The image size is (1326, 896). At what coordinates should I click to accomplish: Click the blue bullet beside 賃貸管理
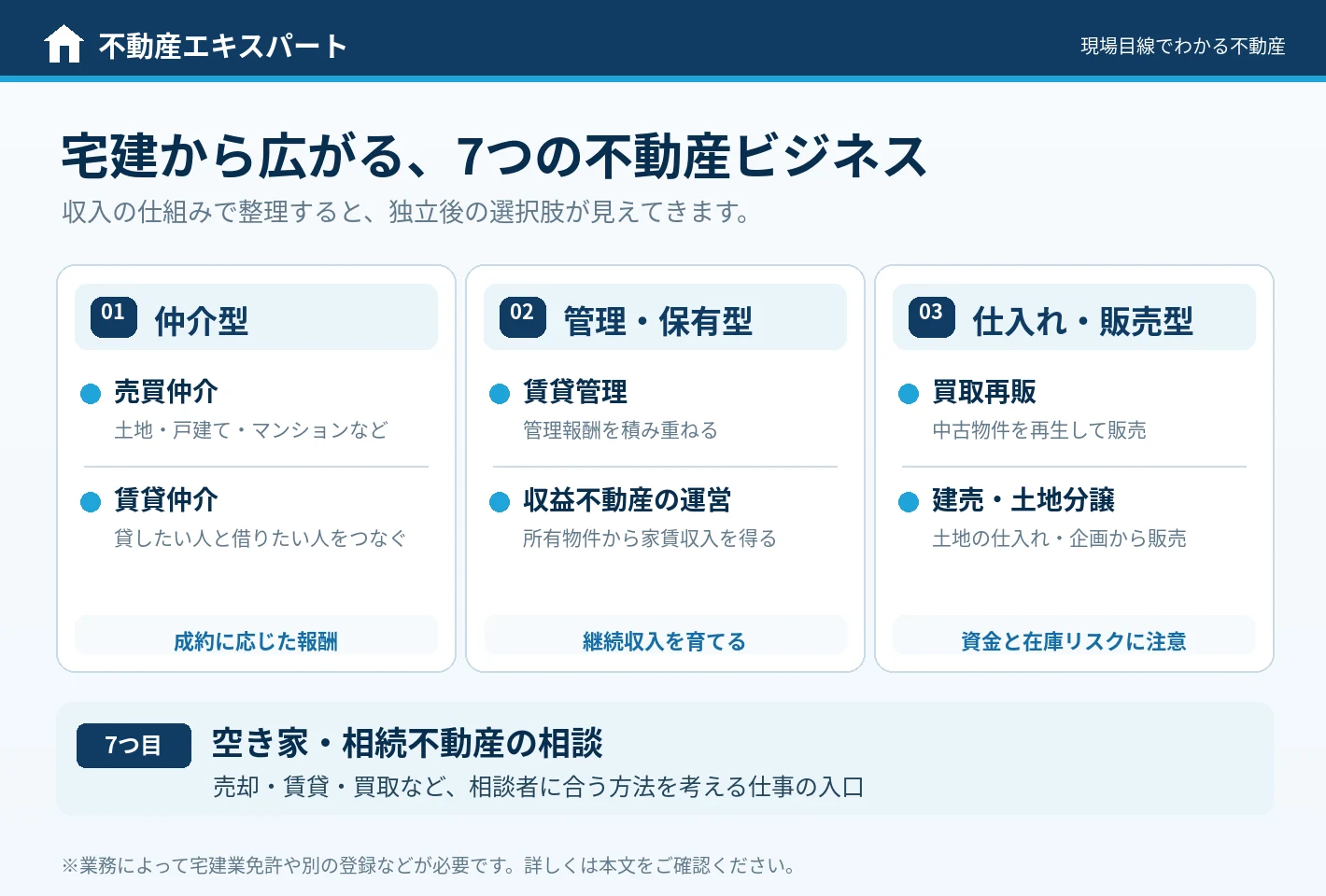(500, 394)
